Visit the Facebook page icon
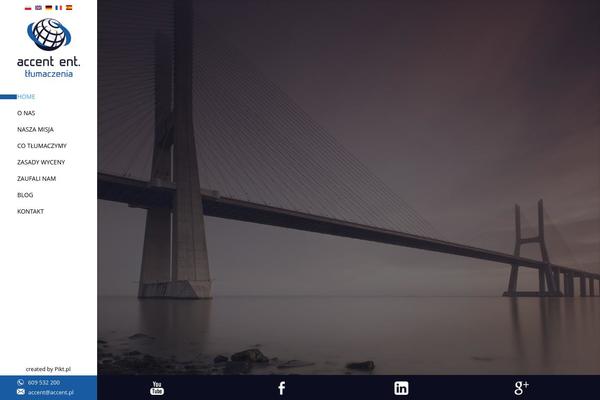The image size is (600, 400). (281, 388)
